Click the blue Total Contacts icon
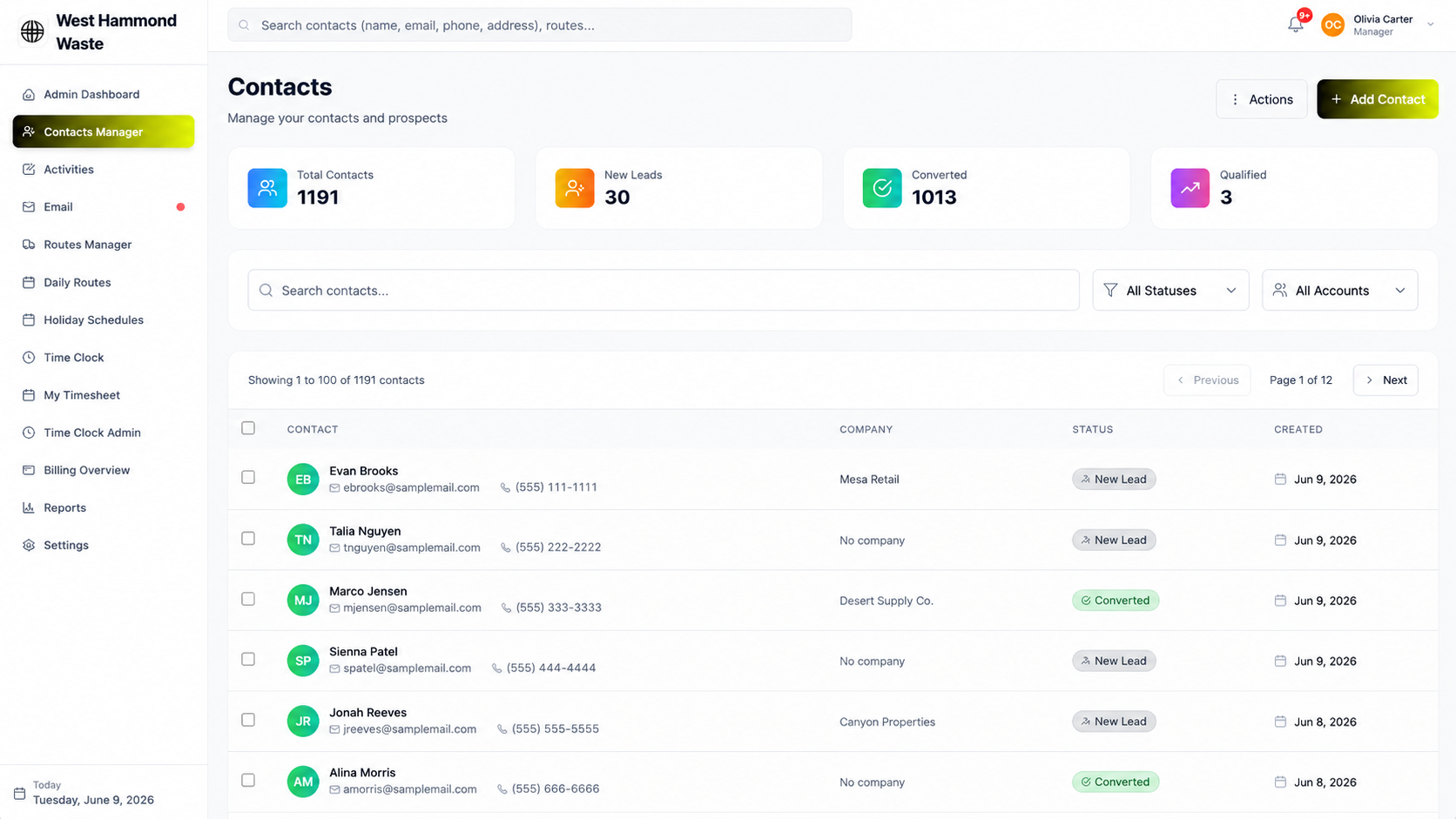The height and width of the screenshot is (819, 1456). click(267, 188)
